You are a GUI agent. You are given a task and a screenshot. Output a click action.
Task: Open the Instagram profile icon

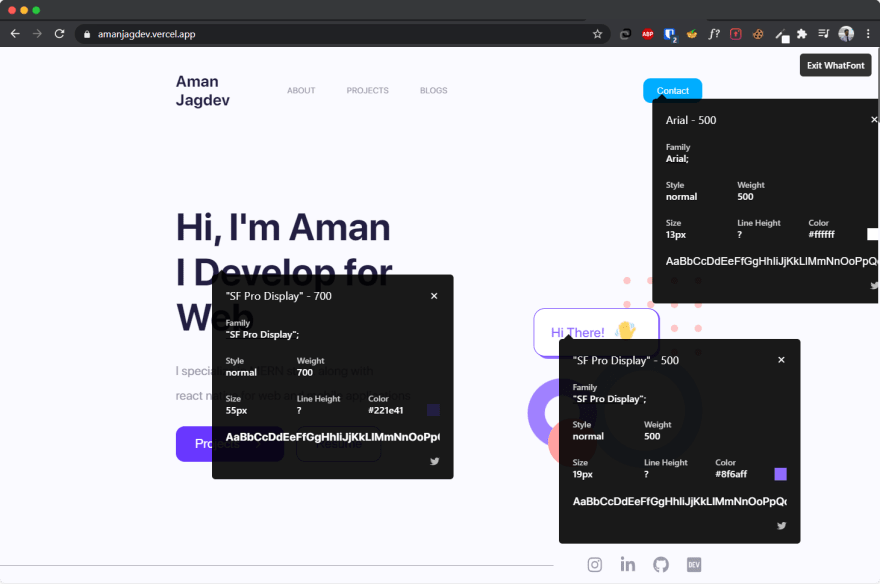[x=594, y=564]
